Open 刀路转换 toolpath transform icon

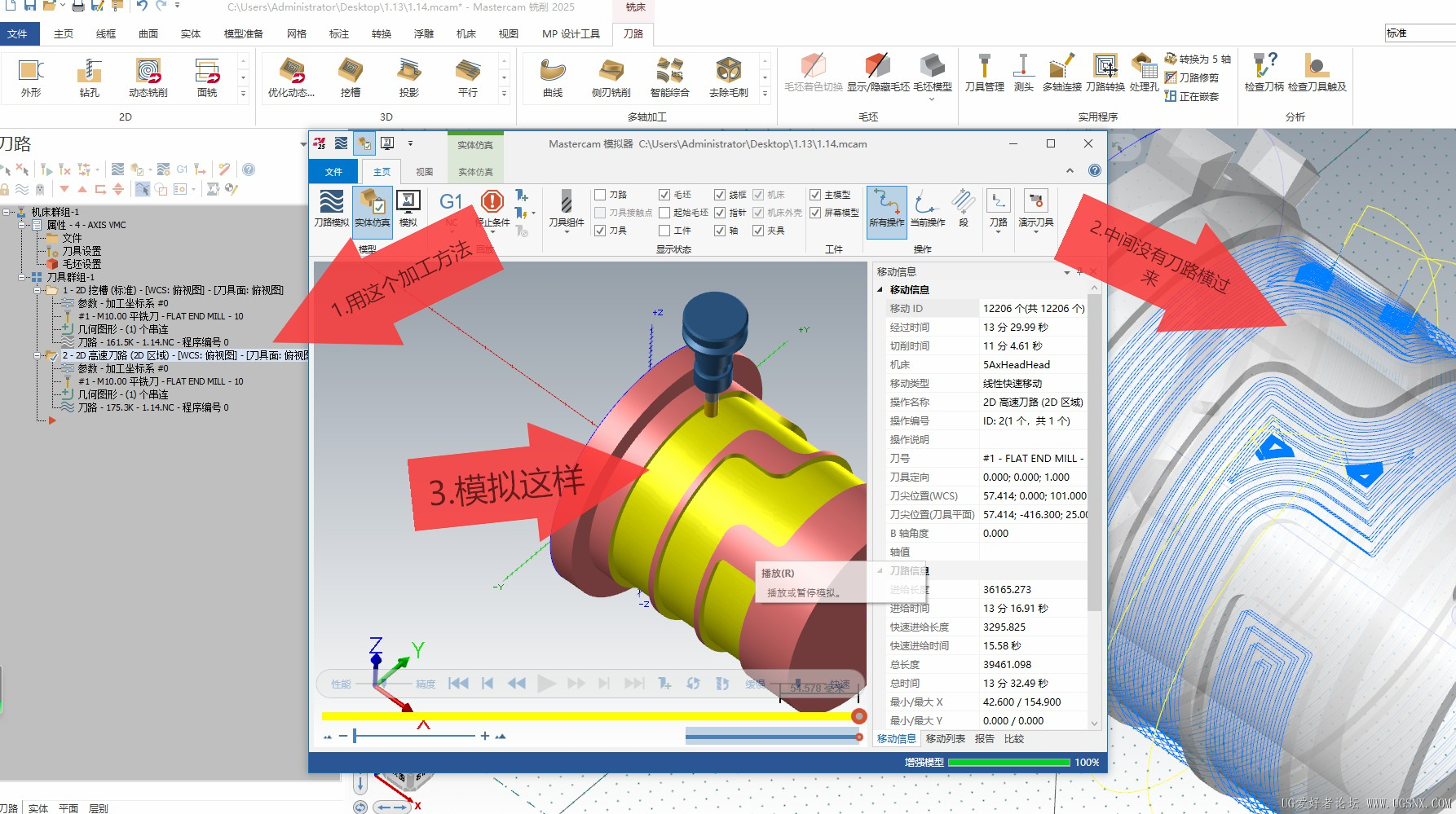(x=1105, y=73)
